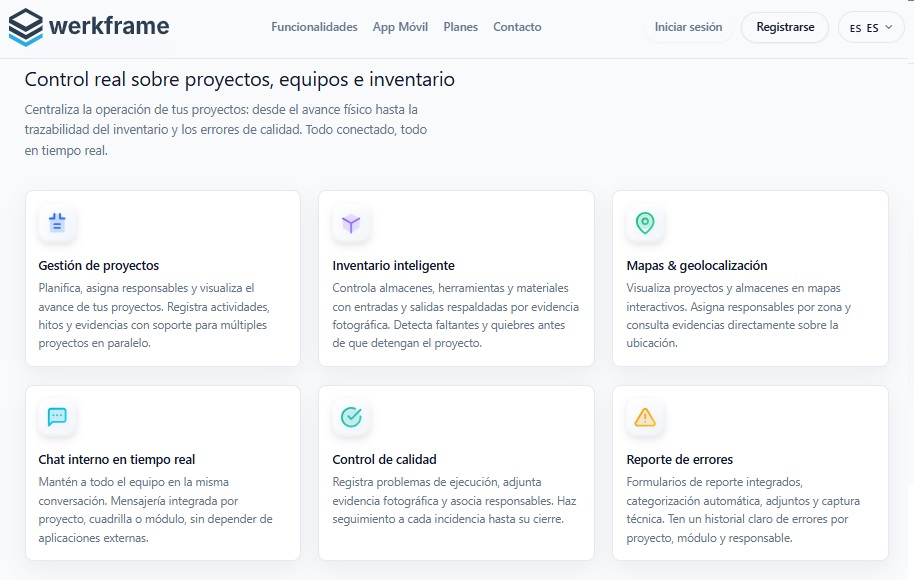Click the Control de calidad checkmark icon
914x580 pixels.
pos(351,417)
